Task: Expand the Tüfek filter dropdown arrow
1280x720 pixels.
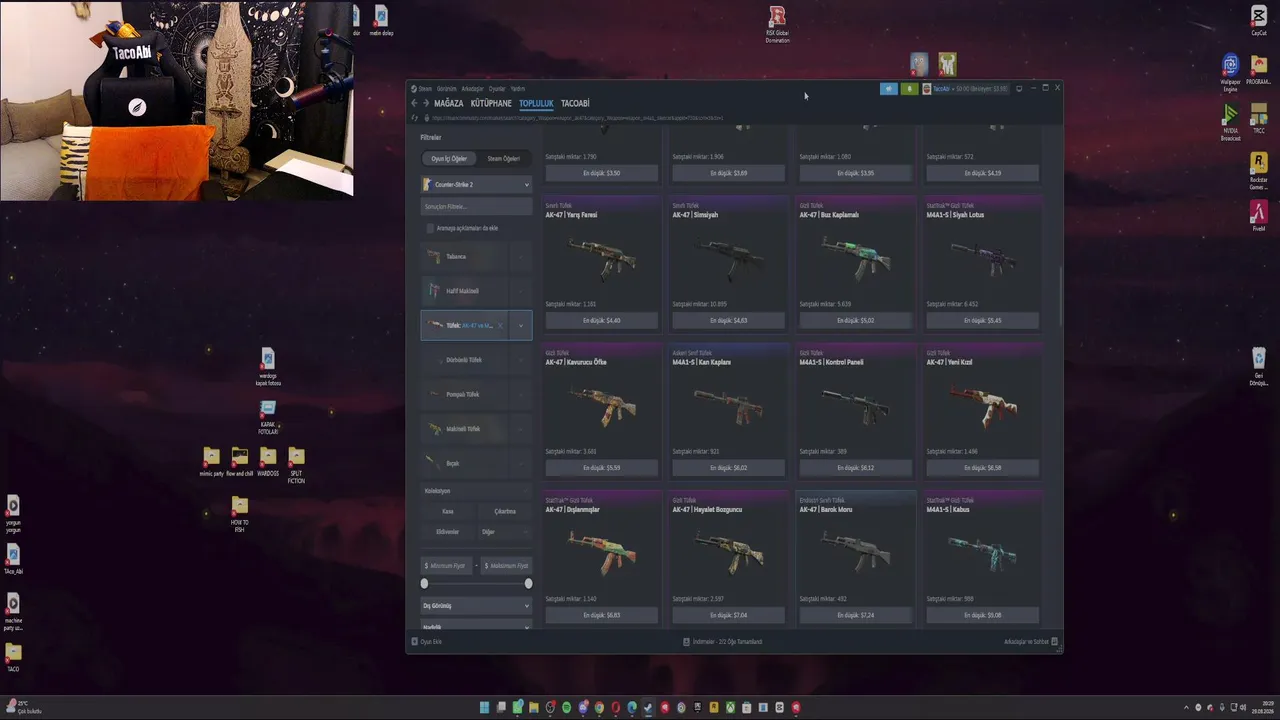Action: [520, 325]
